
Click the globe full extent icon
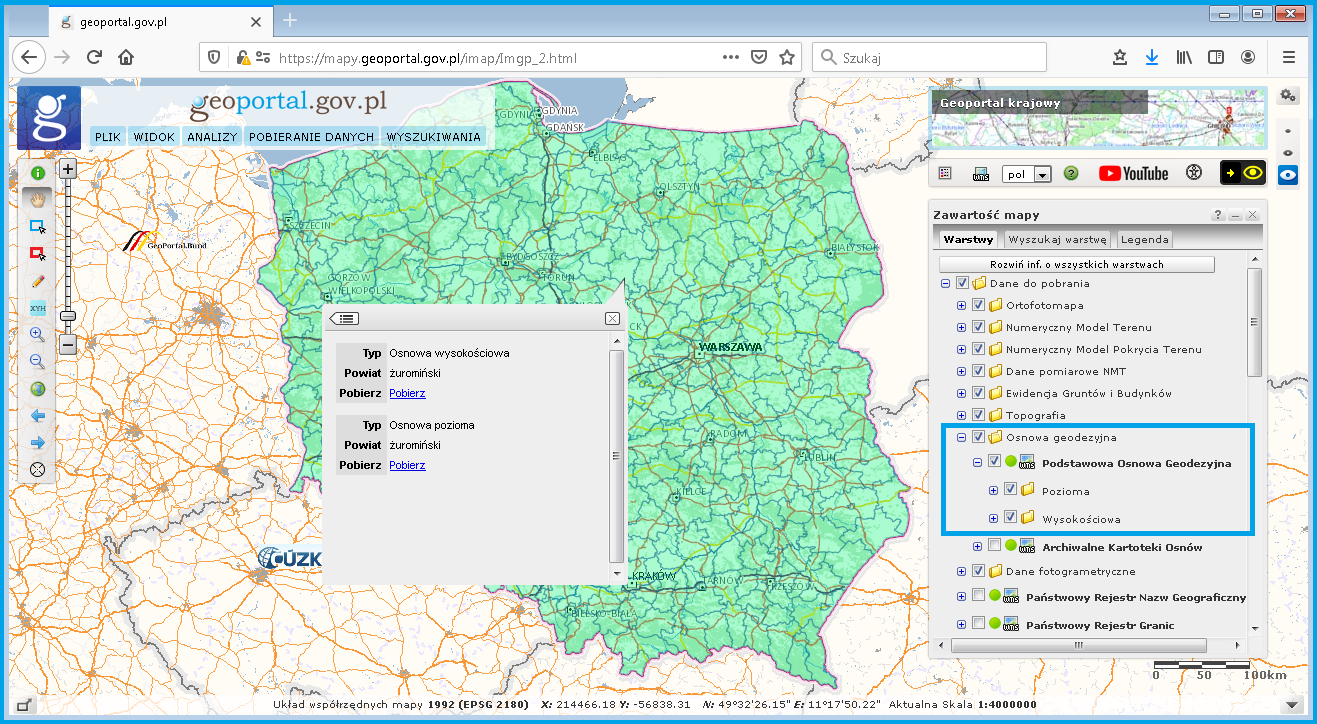point(38,389)
